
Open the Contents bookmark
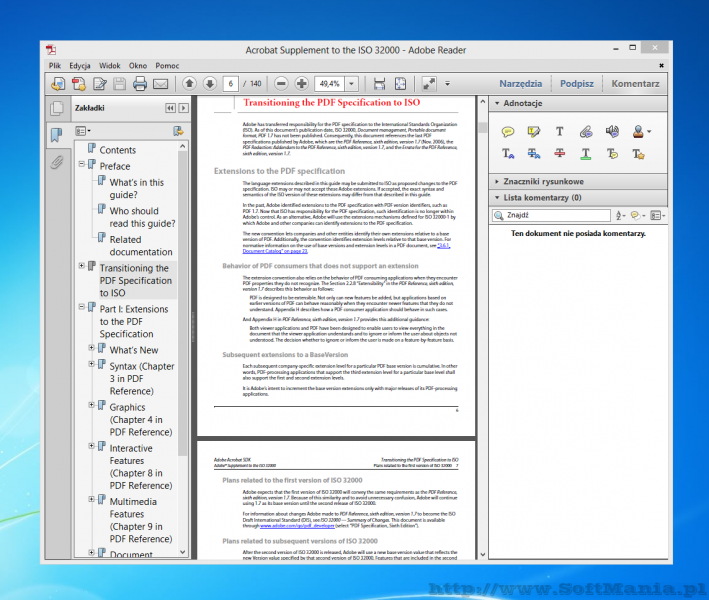coord(118,150)
